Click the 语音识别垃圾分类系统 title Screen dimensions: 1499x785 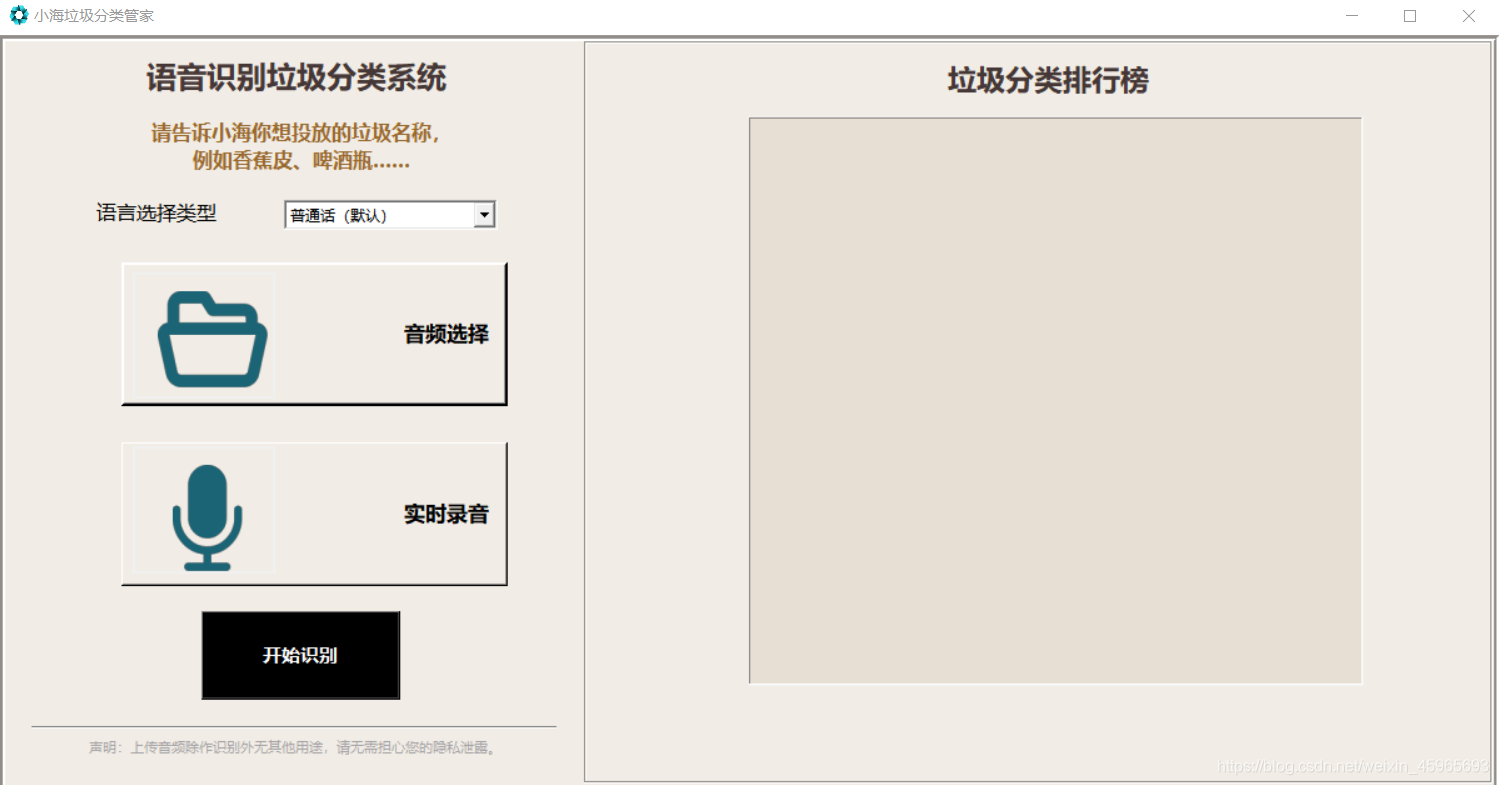(x=296, y=78)
